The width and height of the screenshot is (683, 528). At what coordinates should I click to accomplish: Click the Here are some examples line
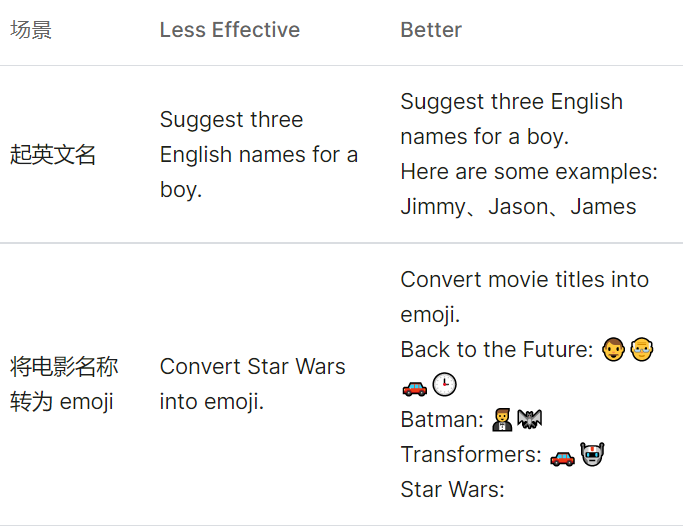(x=529, y=172)
